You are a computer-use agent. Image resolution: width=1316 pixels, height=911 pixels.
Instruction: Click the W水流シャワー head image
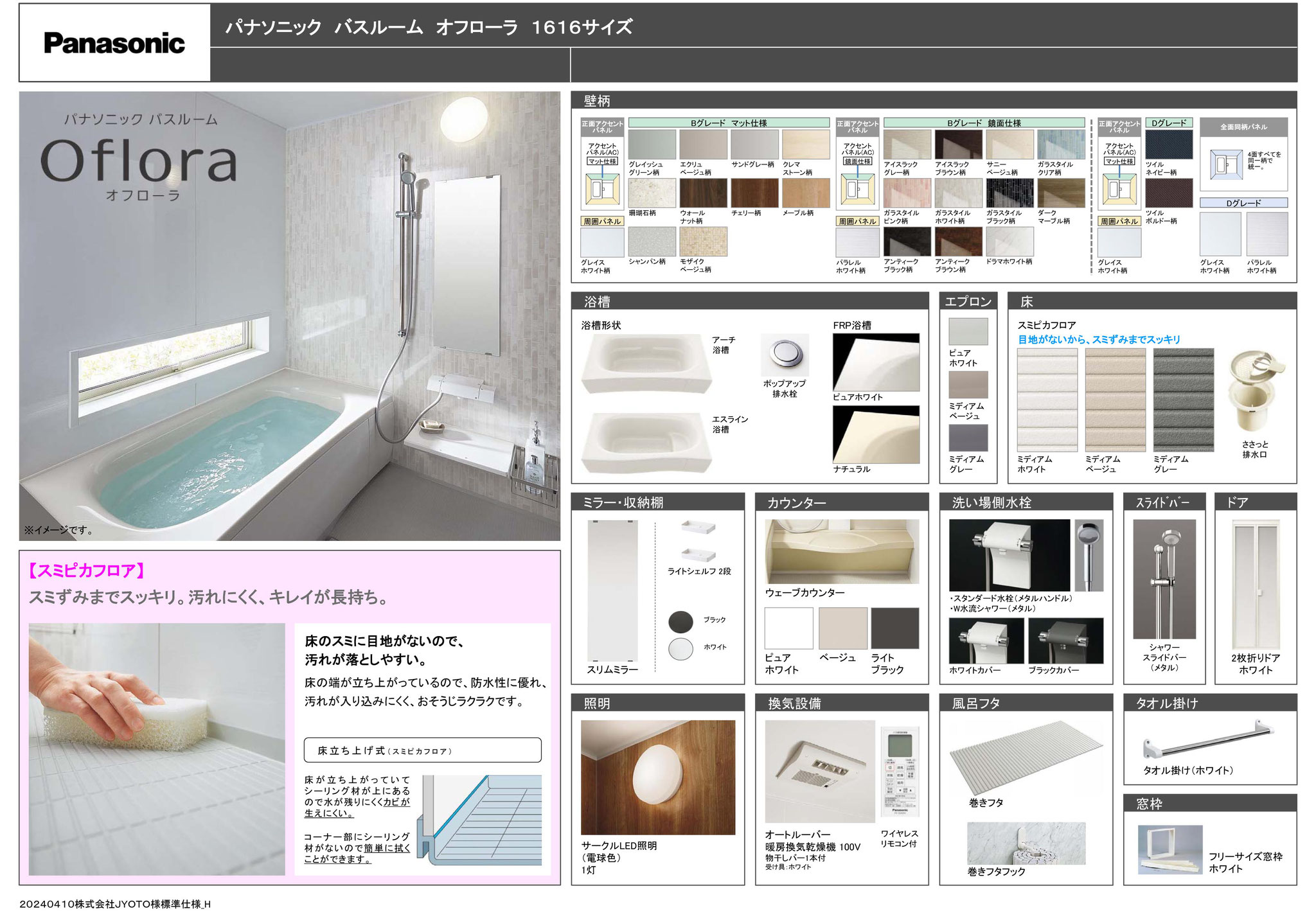click(x=1089, y=555)
